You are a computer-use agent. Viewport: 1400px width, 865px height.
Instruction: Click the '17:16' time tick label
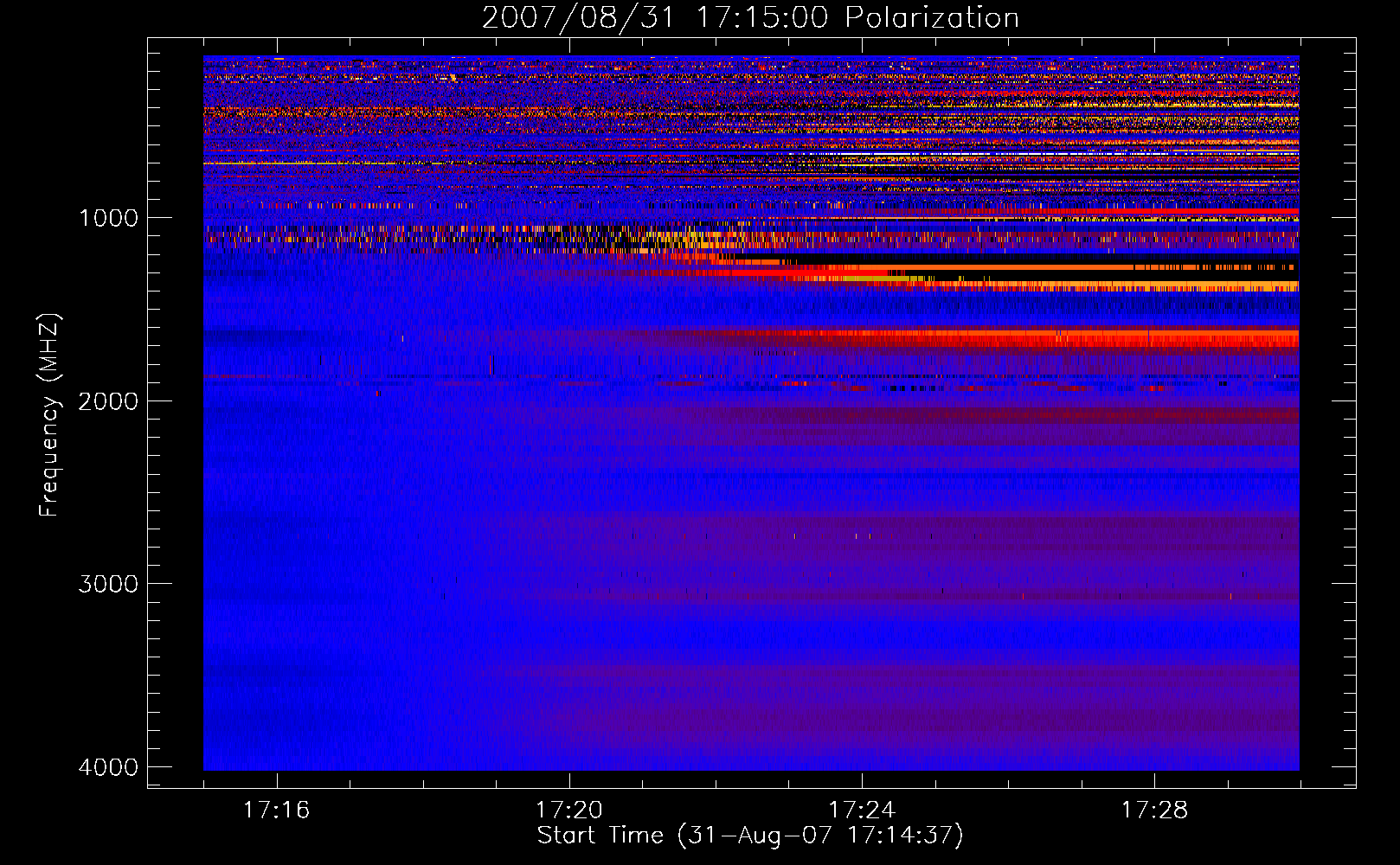point(276,810)
